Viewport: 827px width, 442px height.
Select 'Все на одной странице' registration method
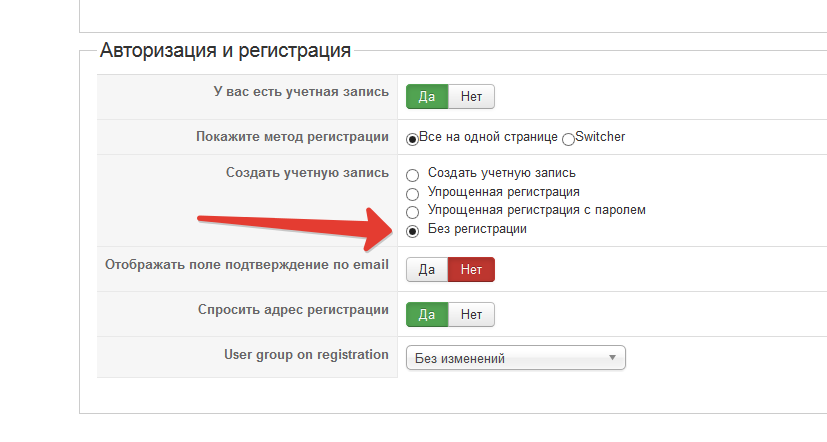tap(412, 138)
